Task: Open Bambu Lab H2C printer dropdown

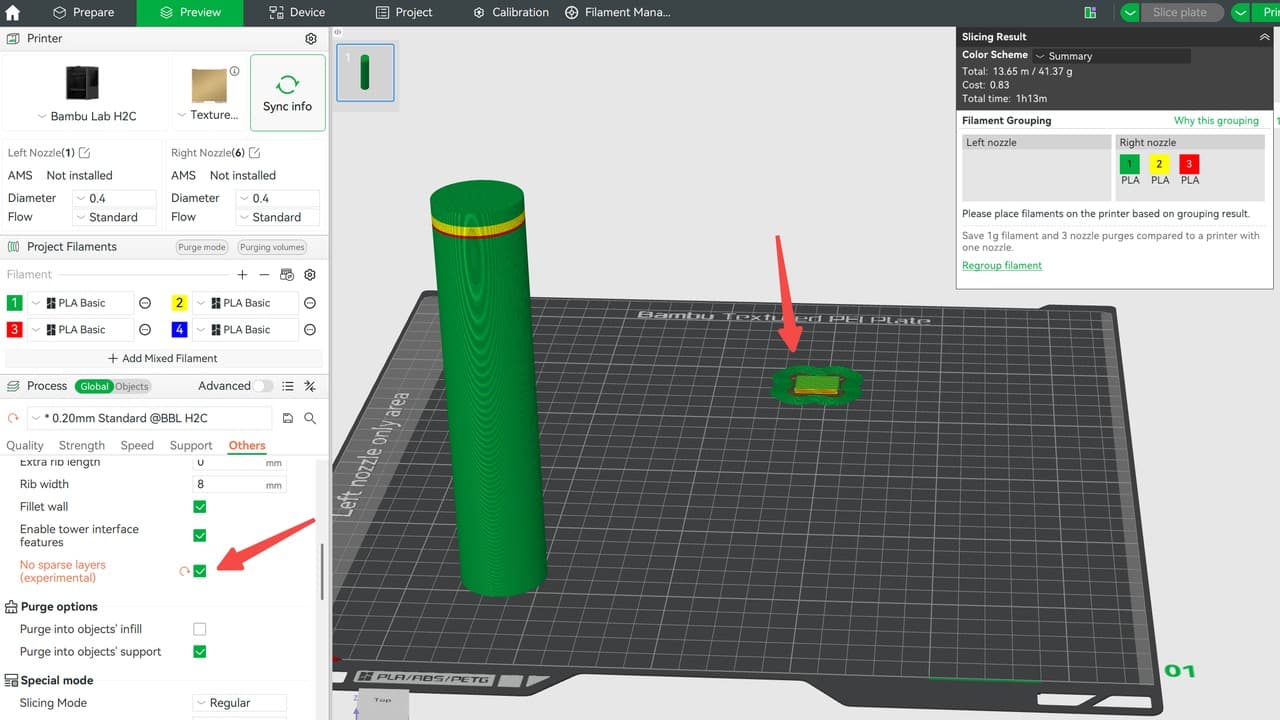Action: 86,116
